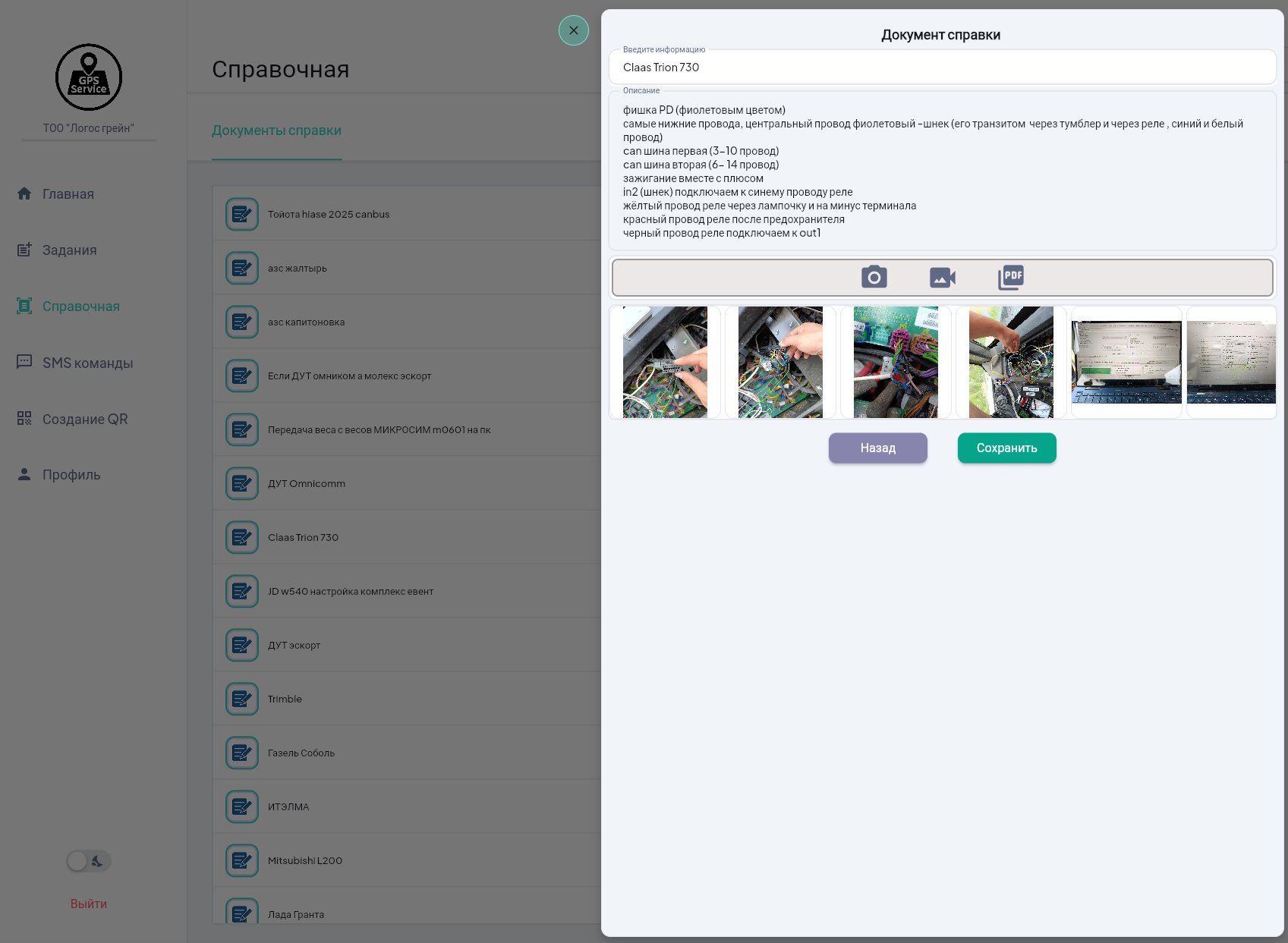Image resolution: width=1288 pixels, height=943 pixels.
Task: Select азс жалтырь list text
Action: pyautogui.click(x=298, y=269)
